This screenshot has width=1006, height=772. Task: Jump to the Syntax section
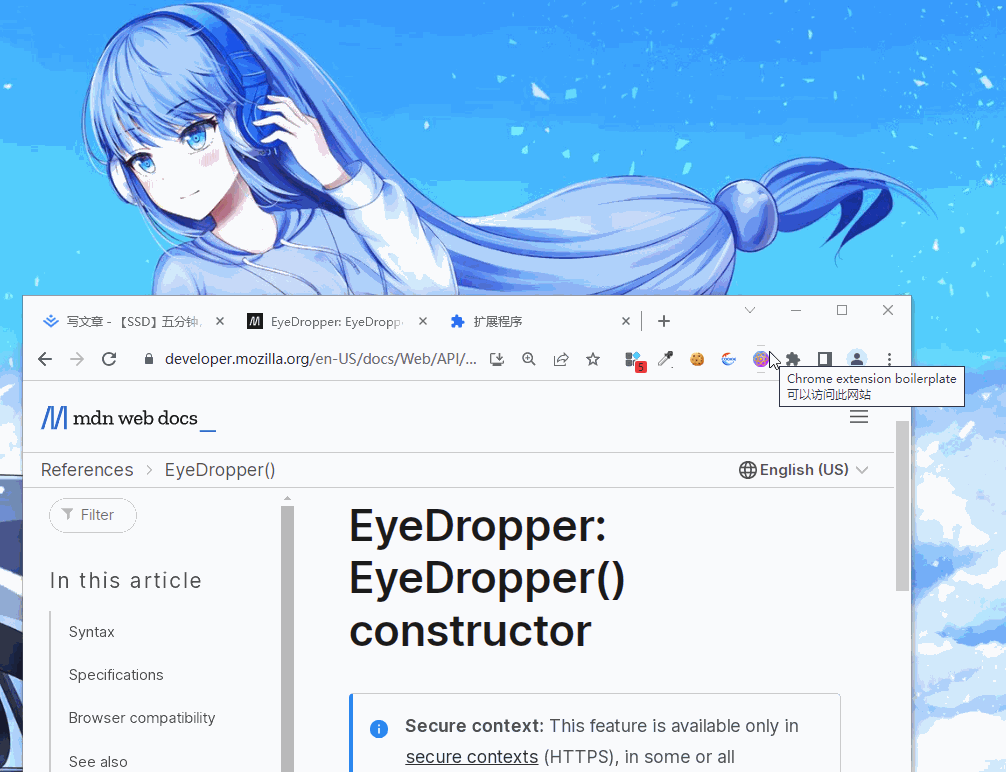coord(92,631)
